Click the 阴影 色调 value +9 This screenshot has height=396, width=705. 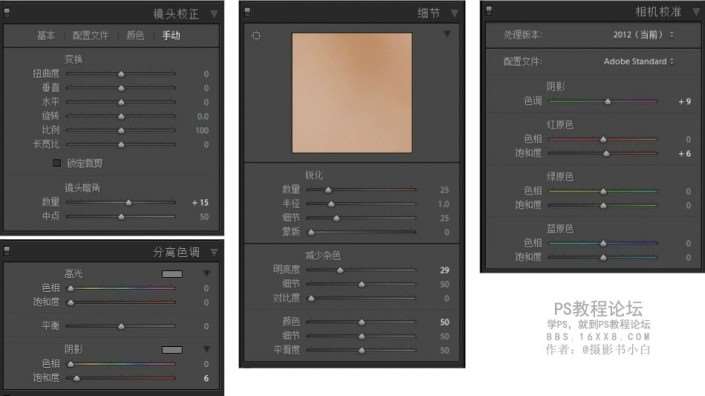684,102
